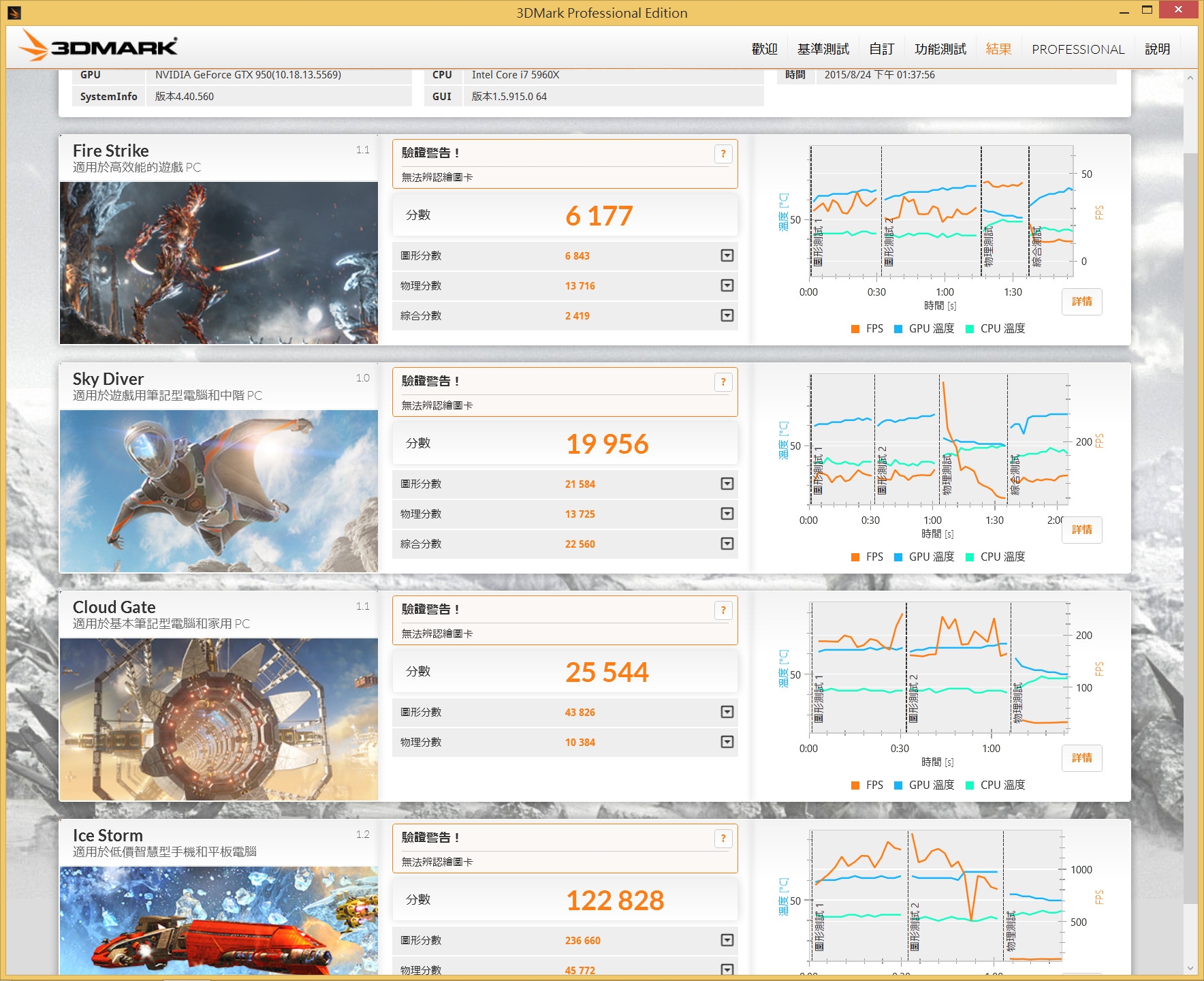Viewport: 1204px width, 981px height.
Task: Expand Cloud Gate 圖形分數 43 826 row
Action: click(x=727, y=712)
